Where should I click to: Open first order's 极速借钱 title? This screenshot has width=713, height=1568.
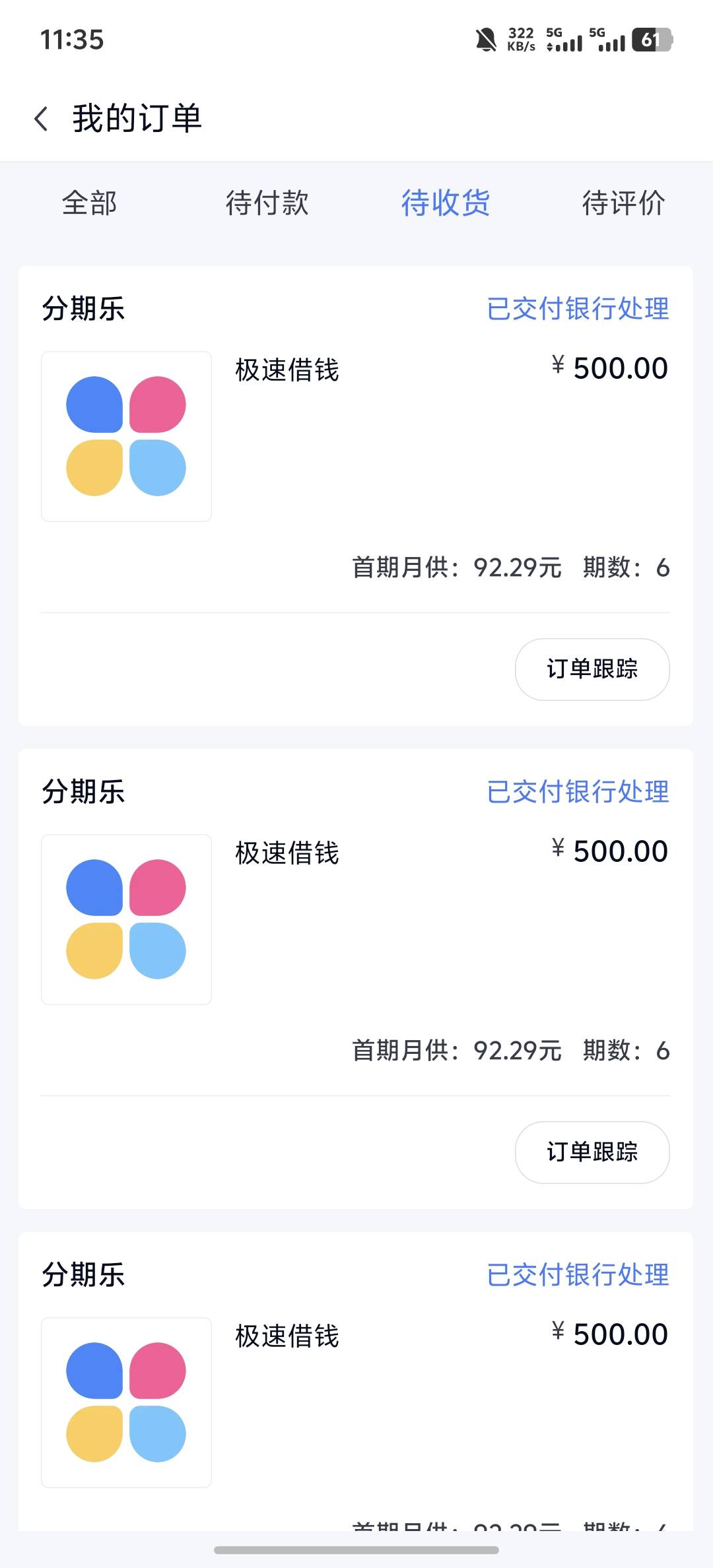point(287,370)
